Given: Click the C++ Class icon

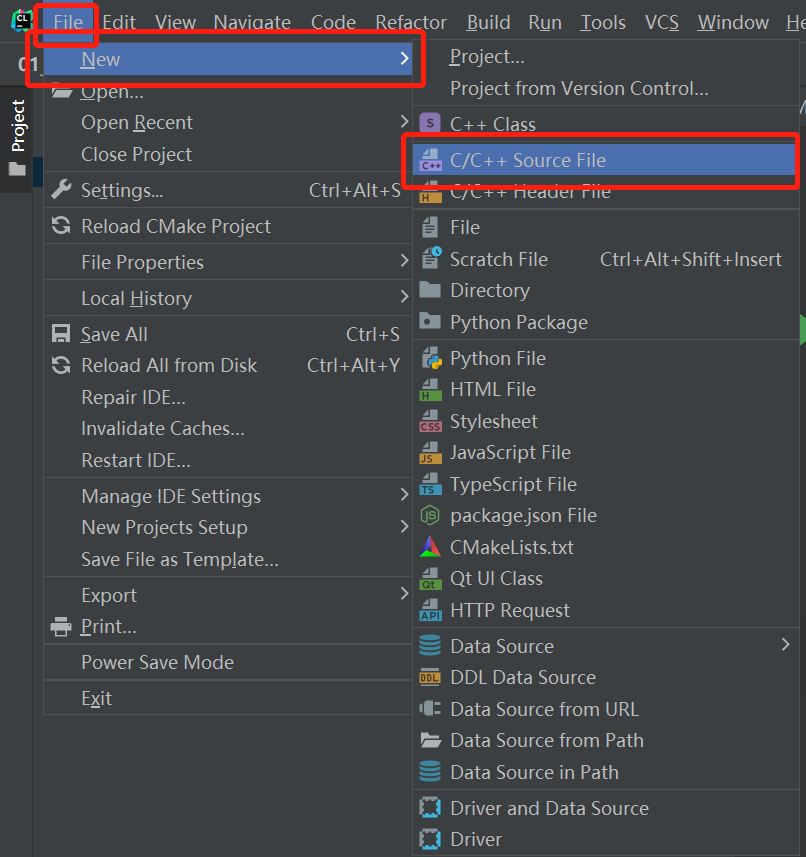Looking at the screenshot, I should point(430,124).
